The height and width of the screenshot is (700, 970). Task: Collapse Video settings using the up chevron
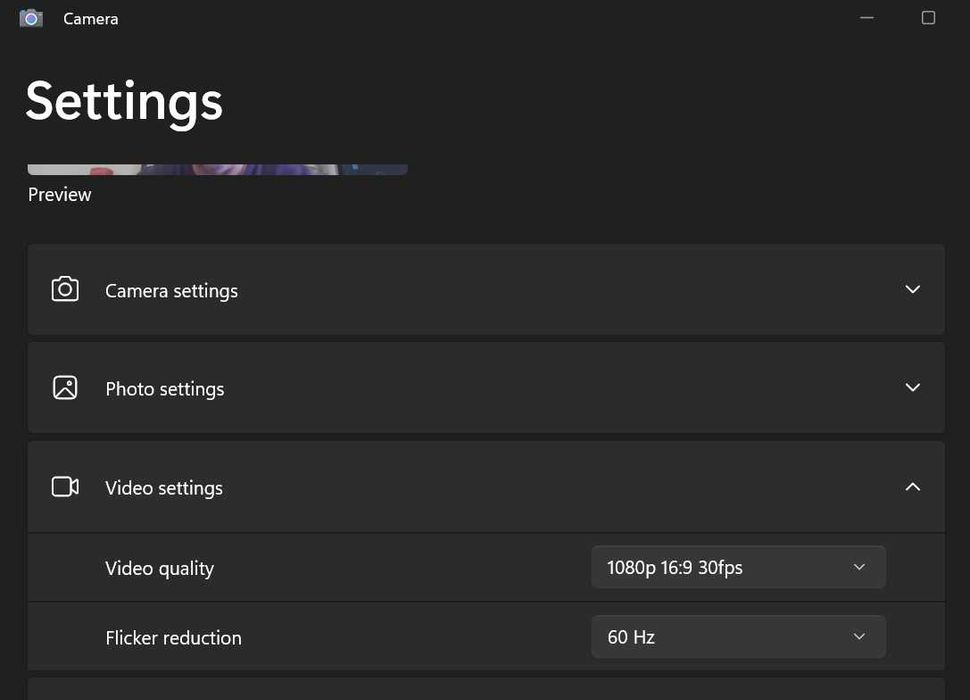click(x=912, y=487)
